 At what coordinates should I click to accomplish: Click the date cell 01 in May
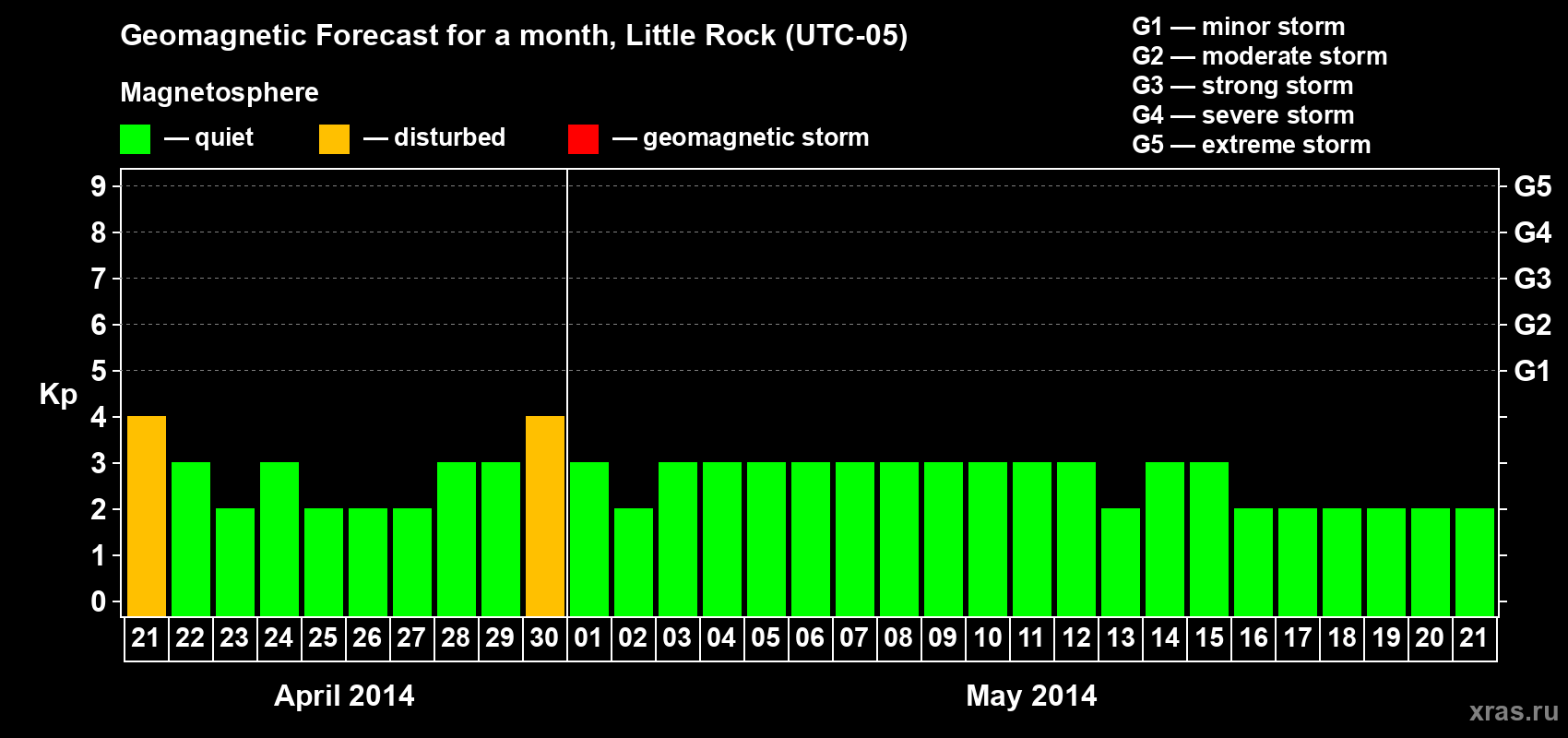pos(588,638)
